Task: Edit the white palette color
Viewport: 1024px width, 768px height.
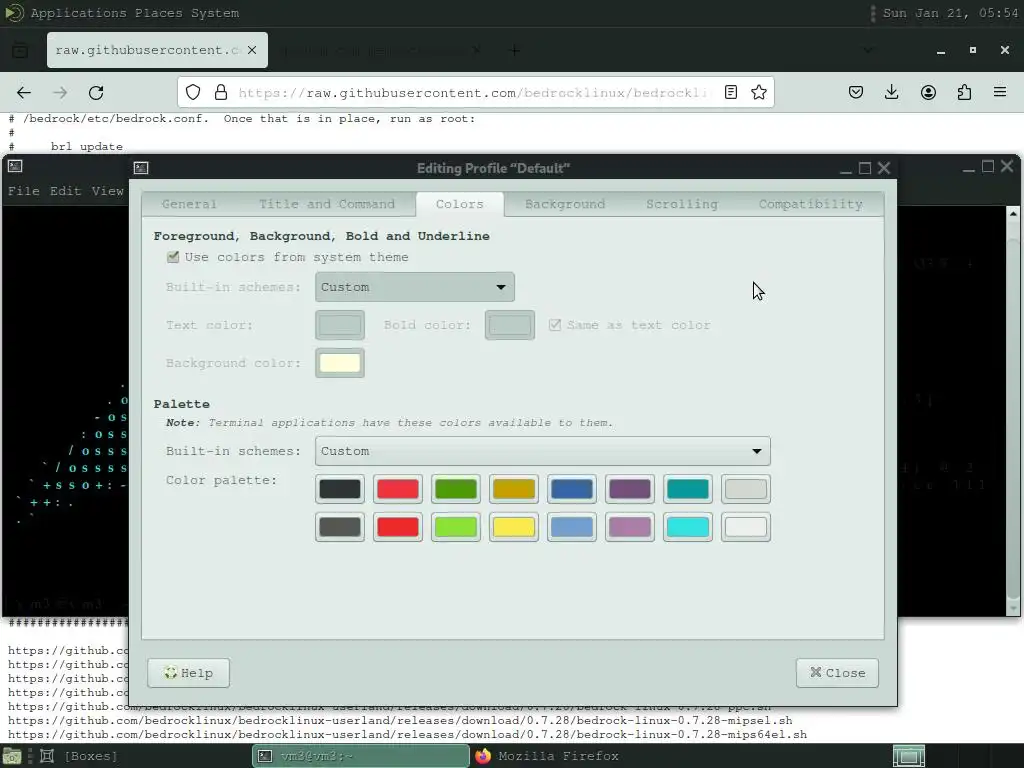Action: (x=746, y=527)
